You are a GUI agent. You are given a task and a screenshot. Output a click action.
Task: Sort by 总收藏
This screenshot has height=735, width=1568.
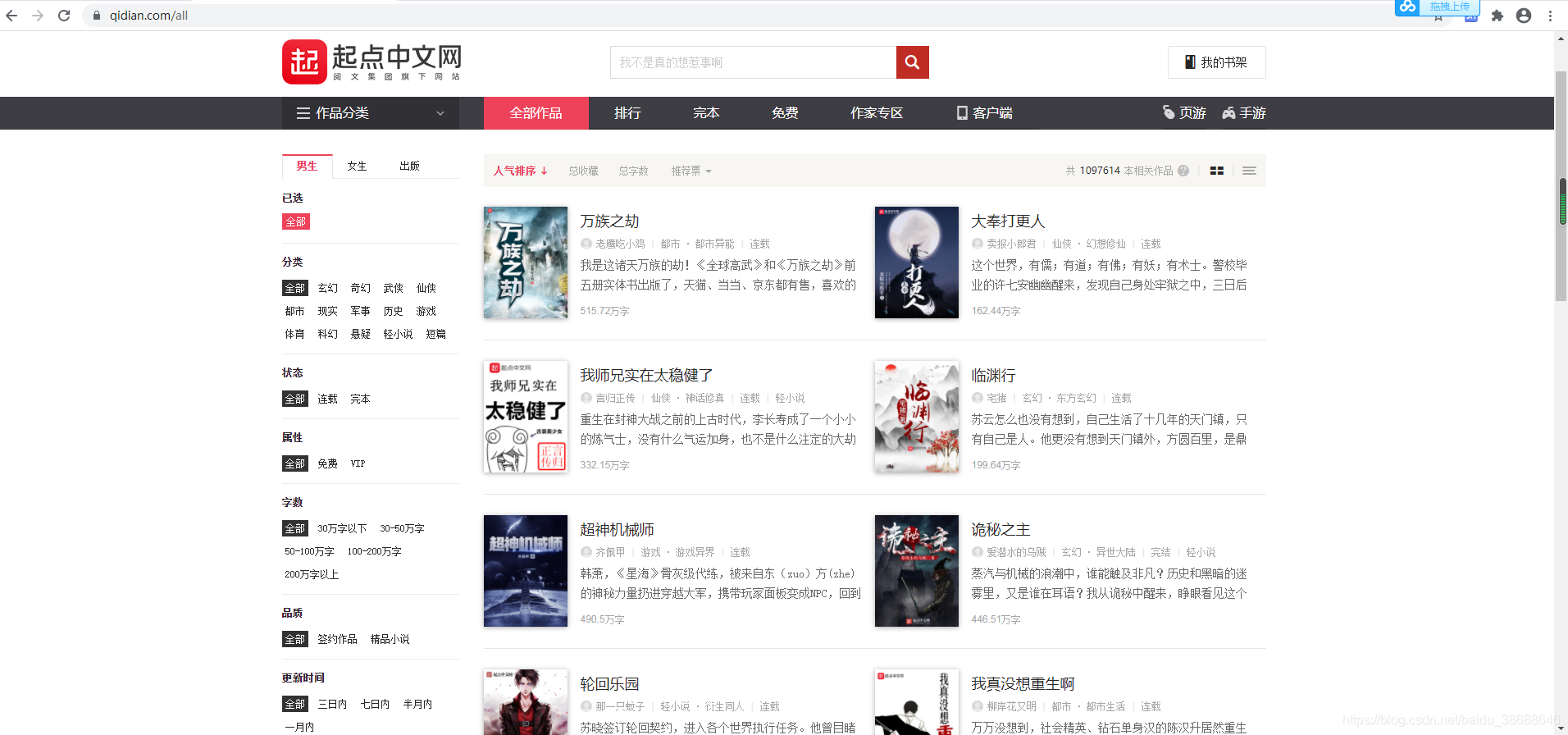(583, 171)
